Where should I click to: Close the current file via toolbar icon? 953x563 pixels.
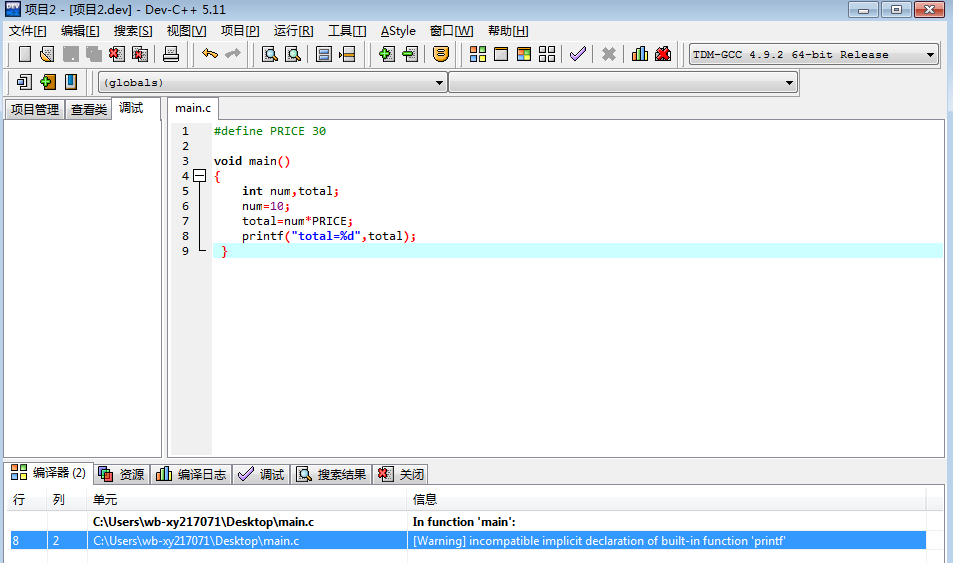point(117,54)
